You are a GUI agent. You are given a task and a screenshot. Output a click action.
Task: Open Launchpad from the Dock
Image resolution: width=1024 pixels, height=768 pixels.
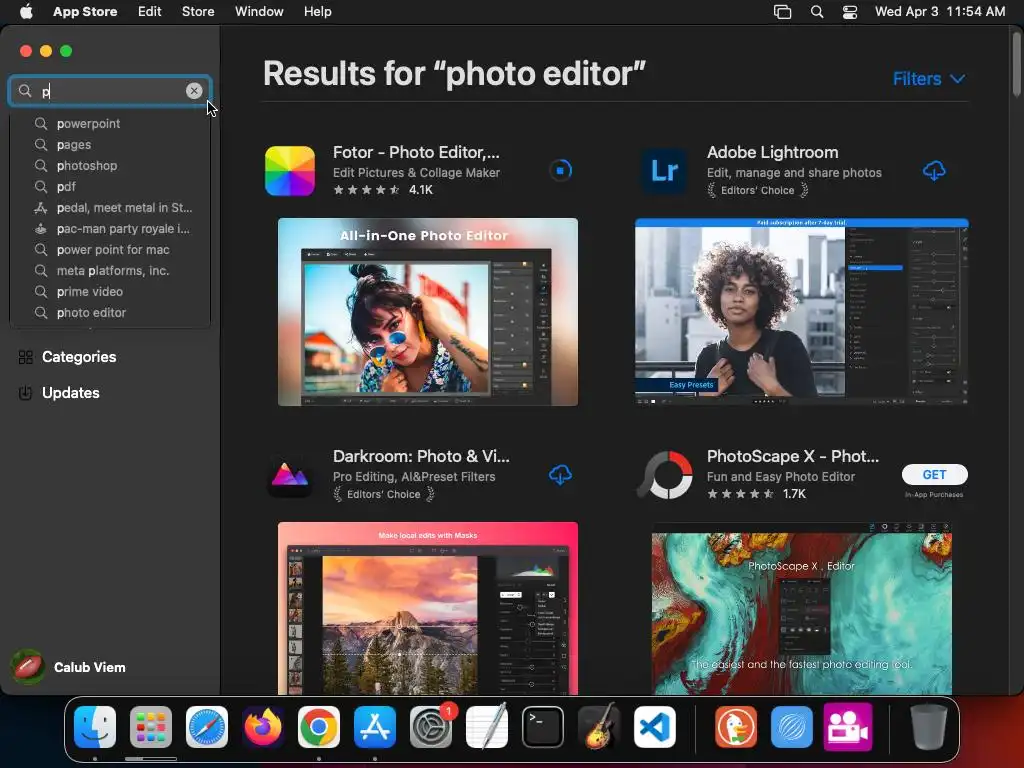point(151,727)
